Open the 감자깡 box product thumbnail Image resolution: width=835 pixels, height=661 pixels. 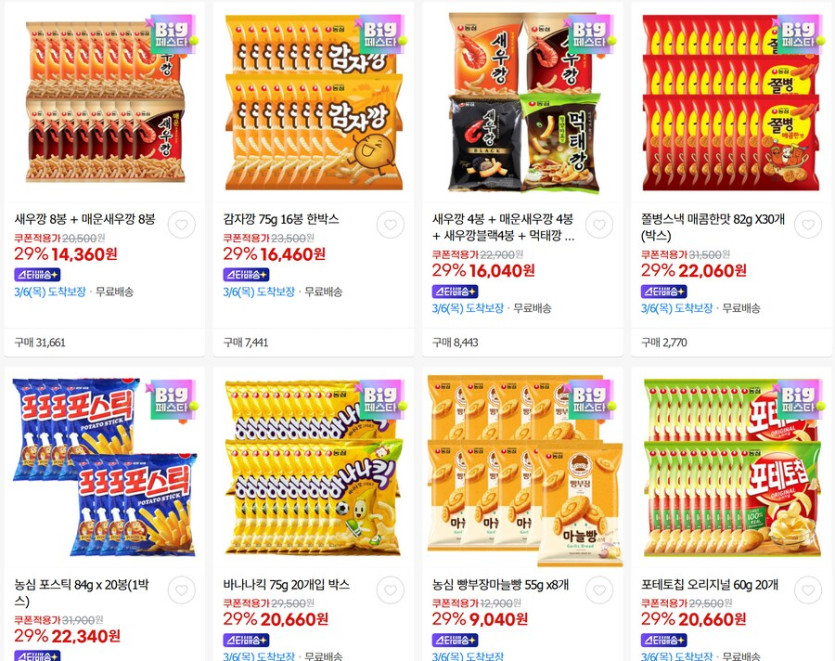tap(314, 101)
